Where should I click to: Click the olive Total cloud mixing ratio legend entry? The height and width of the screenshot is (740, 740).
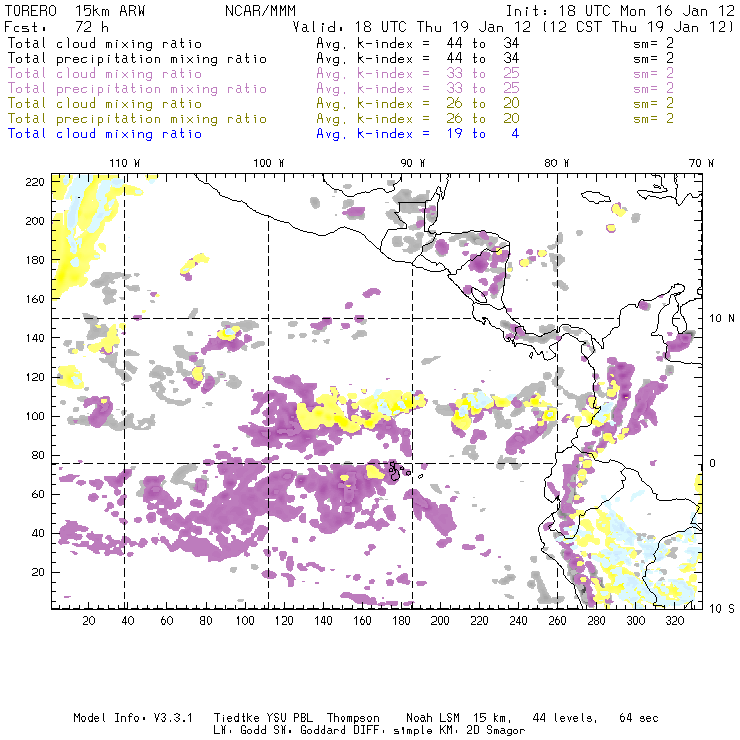coord(104,104)
